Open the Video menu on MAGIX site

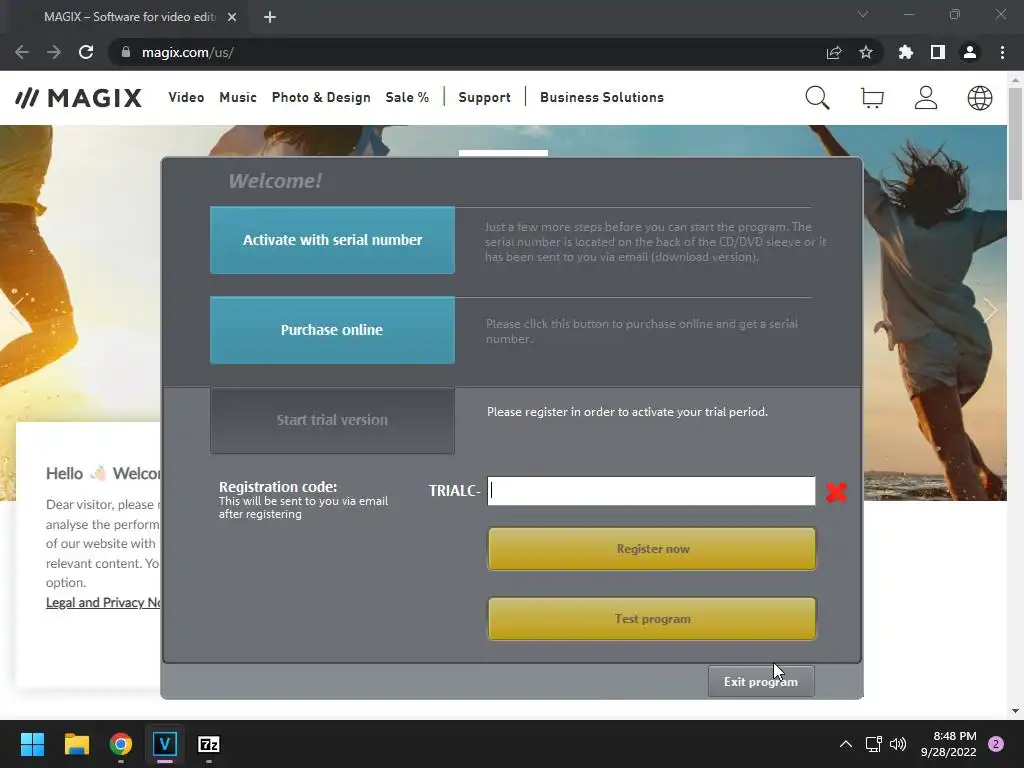pyautogui.click(x=186, y=97)
